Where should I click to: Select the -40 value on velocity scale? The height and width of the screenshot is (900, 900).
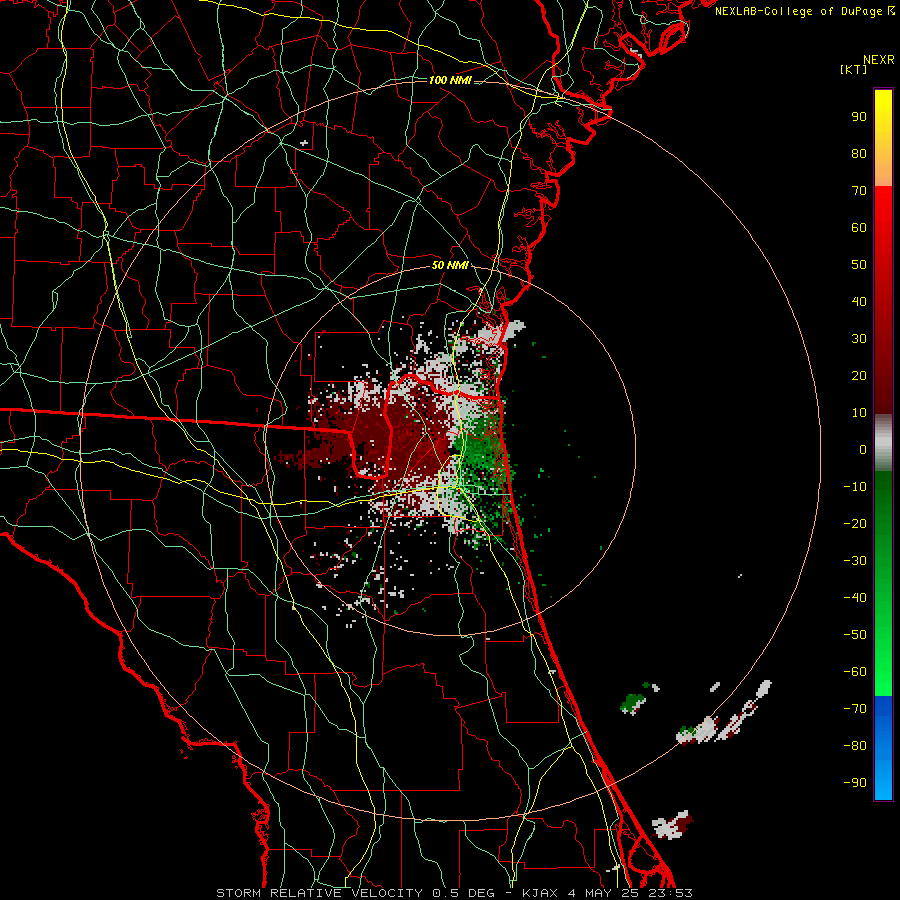tap(855, 598)
